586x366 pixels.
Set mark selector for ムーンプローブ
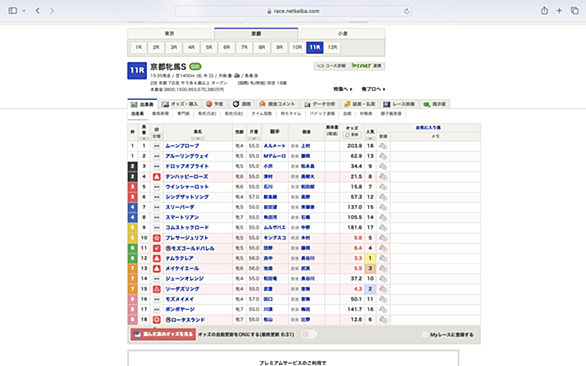point(157,146)
